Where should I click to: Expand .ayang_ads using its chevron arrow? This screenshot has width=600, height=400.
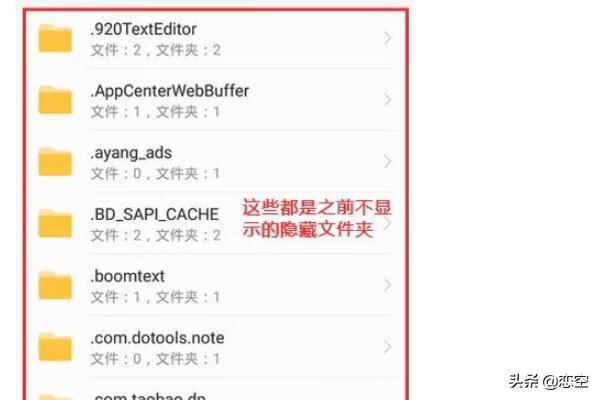(x=387, y=162)
